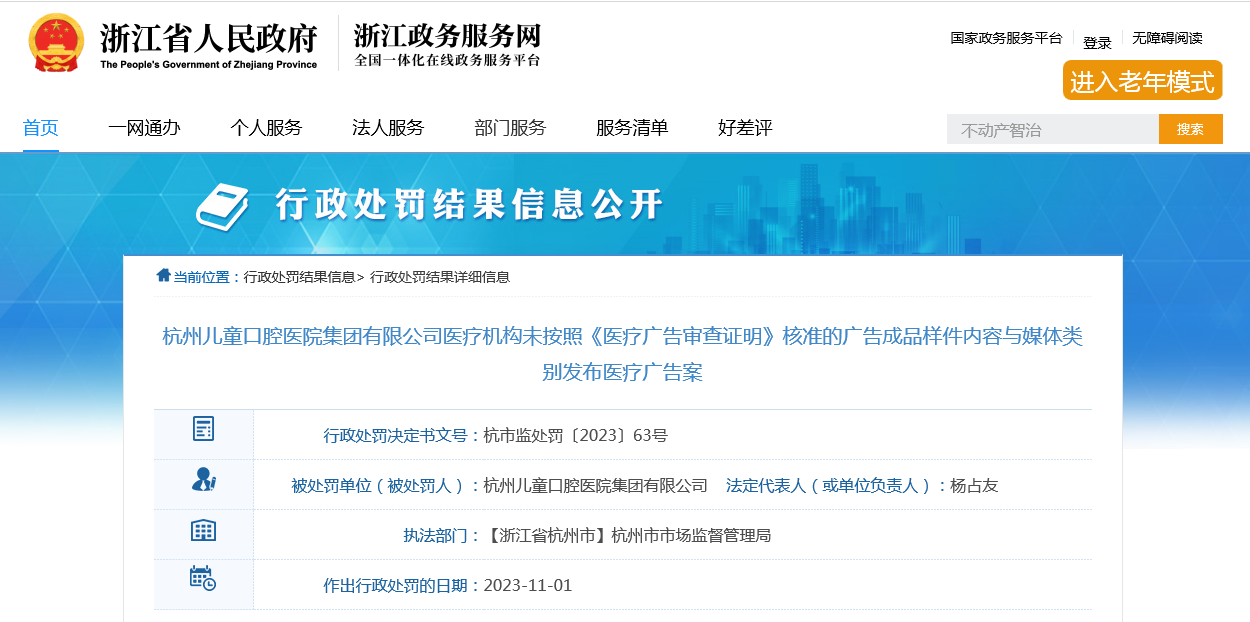
Task: Click the penalized company name 杭州儿童口腔医院集团有限公司
Action: [x=595, y=486]
